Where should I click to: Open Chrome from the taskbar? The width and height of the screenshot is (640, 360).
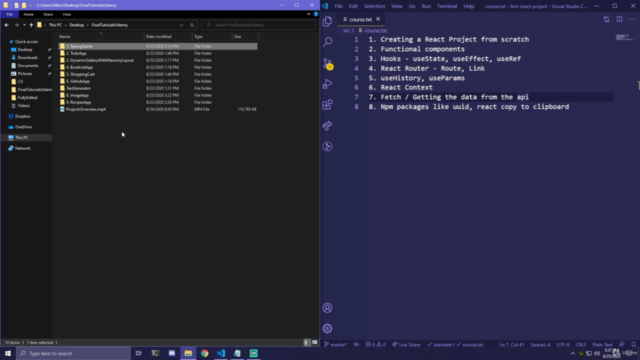[x=204, y=353]
